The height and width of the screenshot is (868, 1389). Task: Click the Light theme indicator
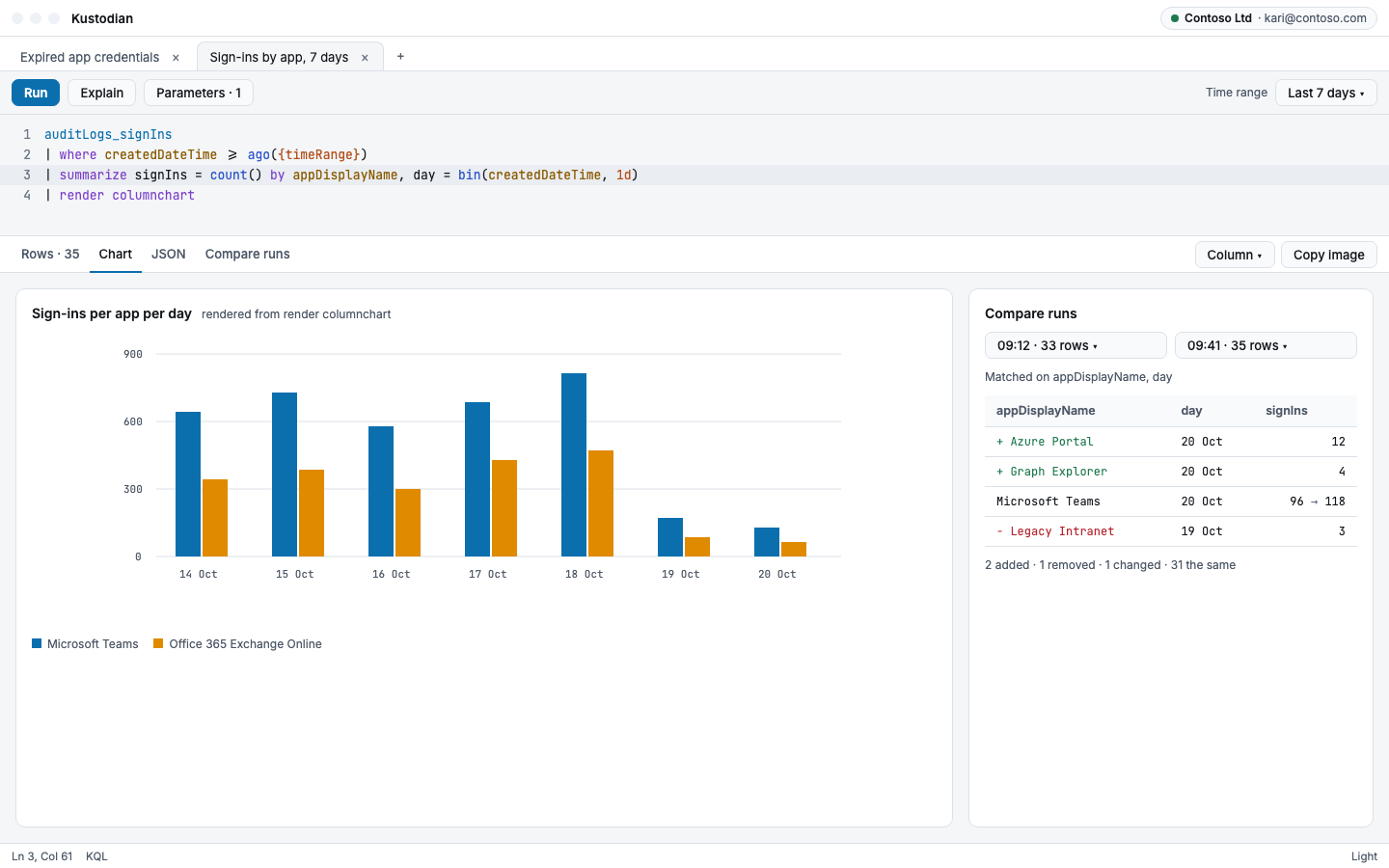[1364, 856]
